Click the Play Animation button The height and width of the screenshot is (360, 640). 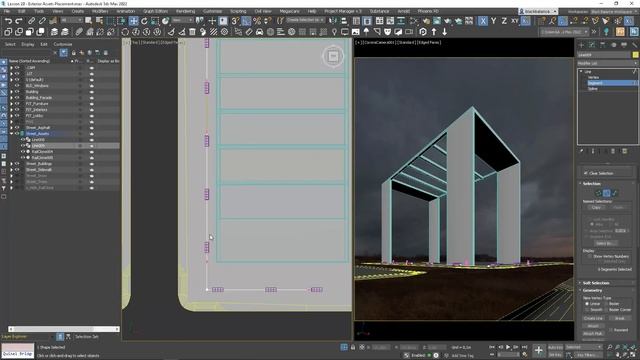pyautogui.click(x=508, y=347)
